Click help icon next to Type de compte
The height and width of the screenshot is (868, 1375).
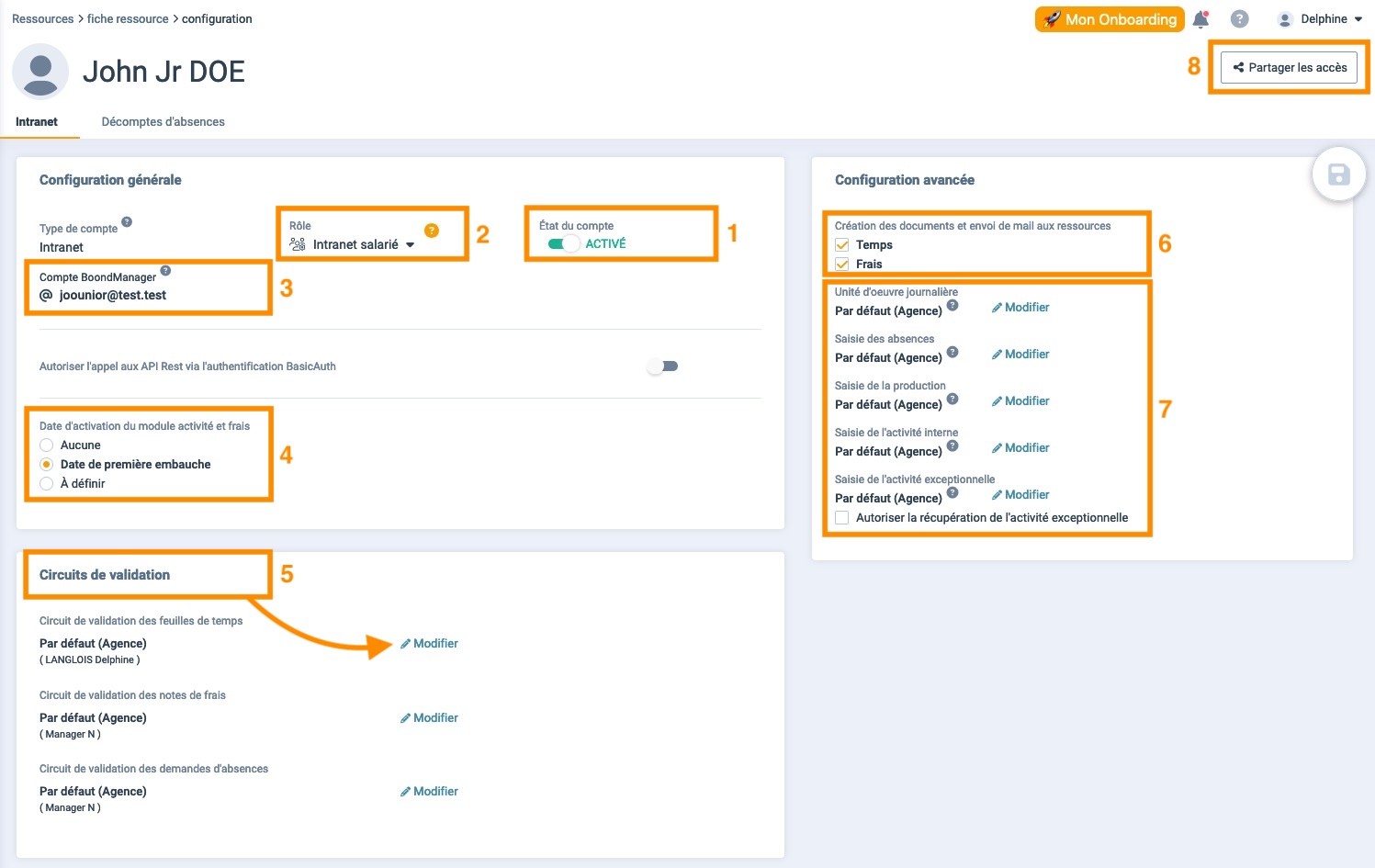[x=127, y=222]
